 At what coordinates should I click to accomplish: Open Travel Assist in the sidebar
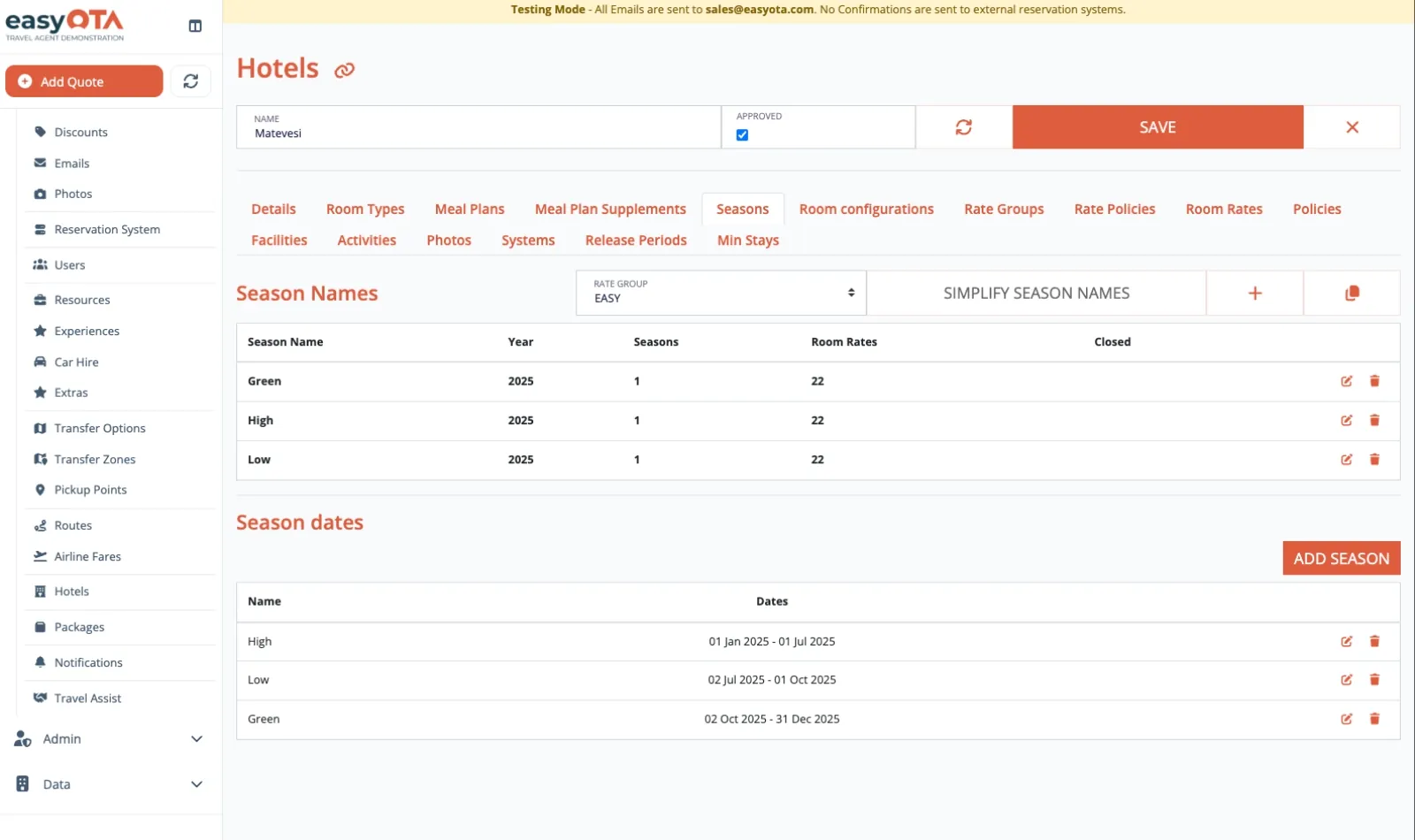(88, 698)
